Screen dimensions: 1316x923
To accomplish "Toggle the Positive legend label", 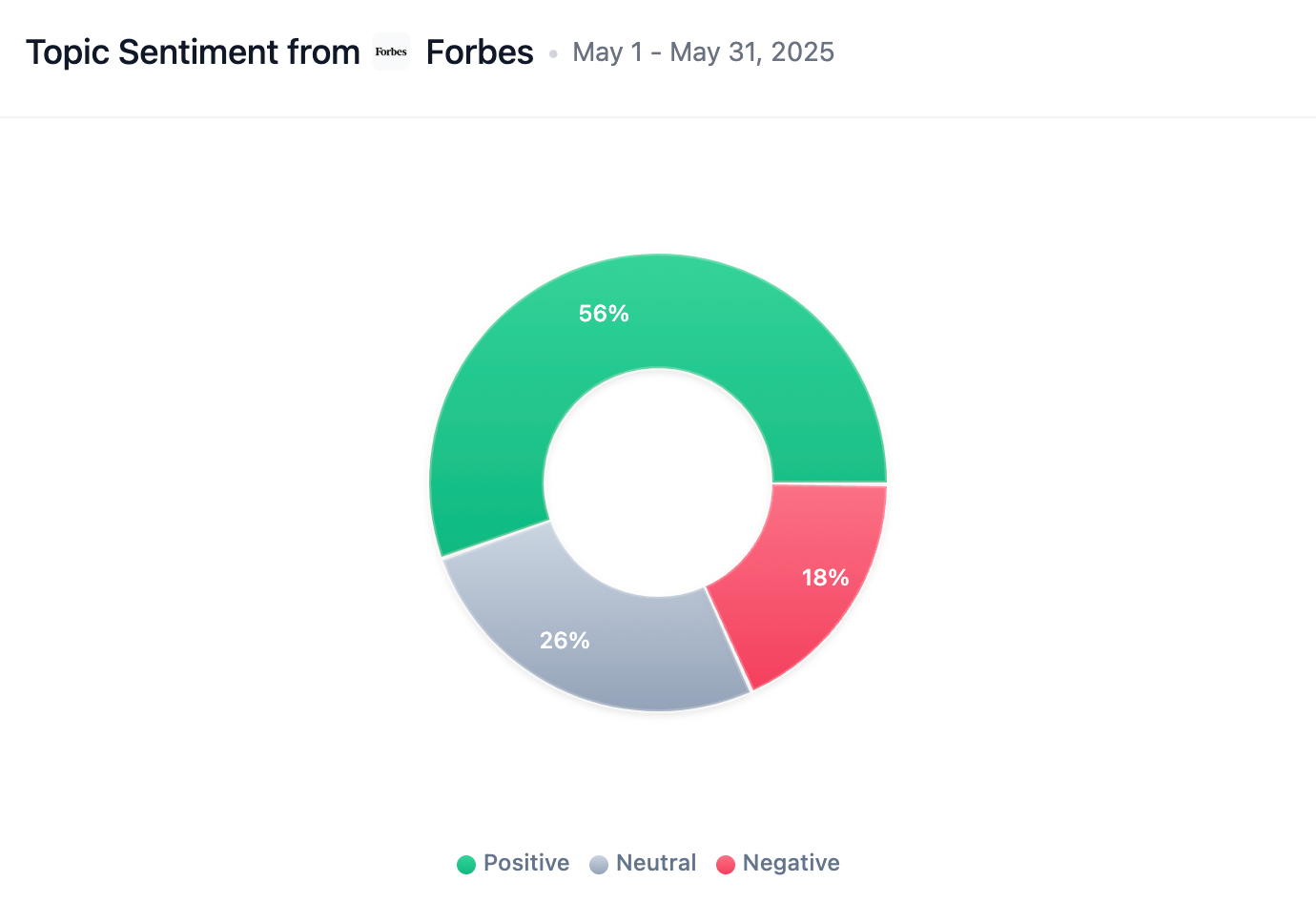I will point(526,863).
